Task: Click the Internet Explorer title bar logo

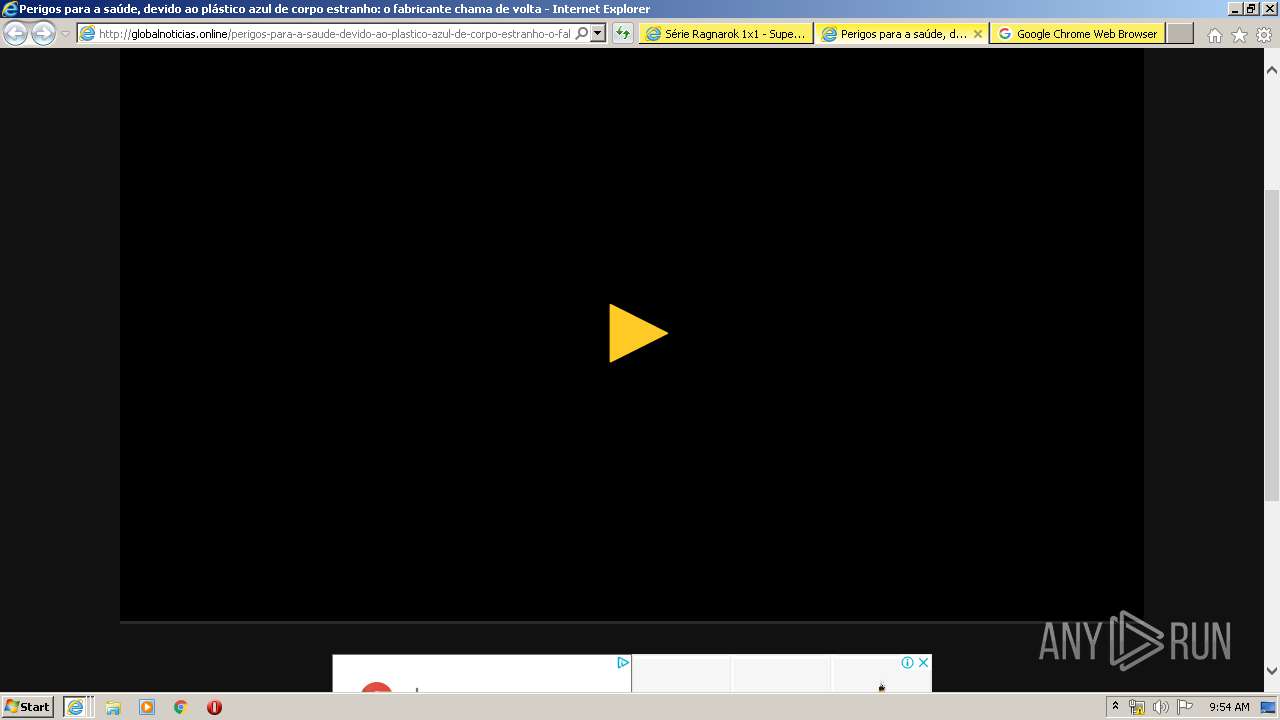Action: point(10,9)
